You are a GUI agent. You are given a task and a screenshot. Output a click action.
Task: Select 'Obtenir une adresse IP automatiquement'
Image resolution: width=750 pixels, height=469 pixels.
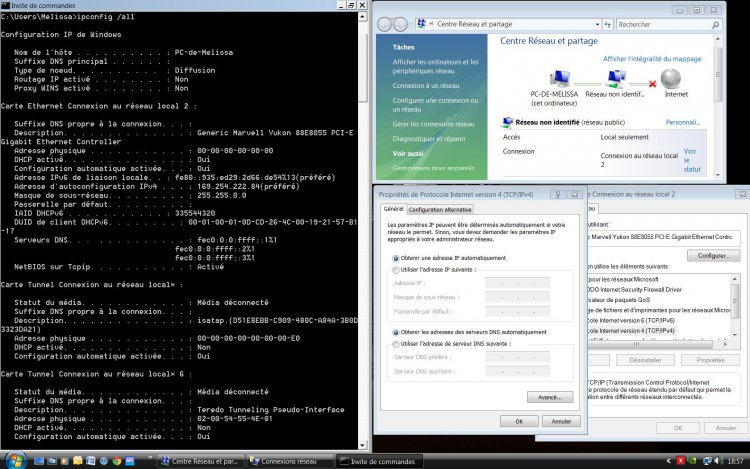pyautogui.click(x=396, y=258)
